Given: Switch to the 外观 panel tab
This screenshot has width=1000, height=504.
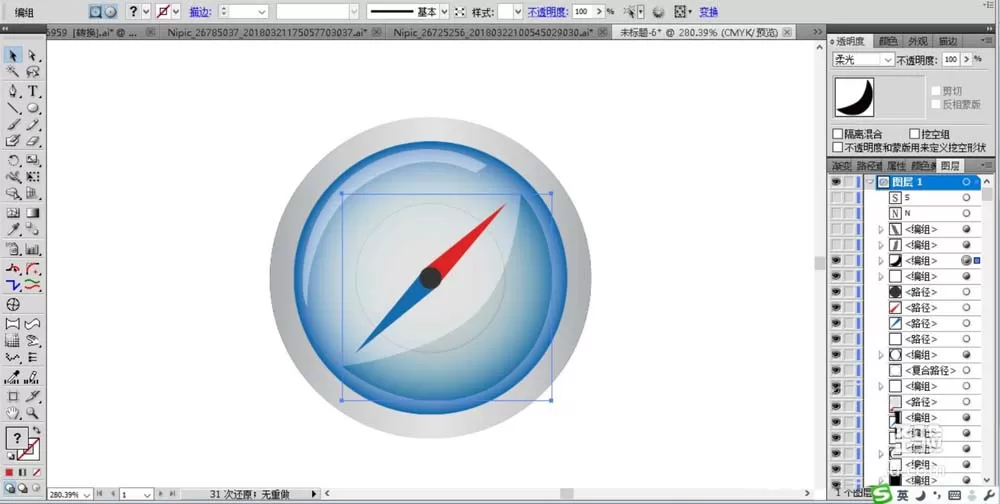Looking at the screenshot, I should point(918,41).
